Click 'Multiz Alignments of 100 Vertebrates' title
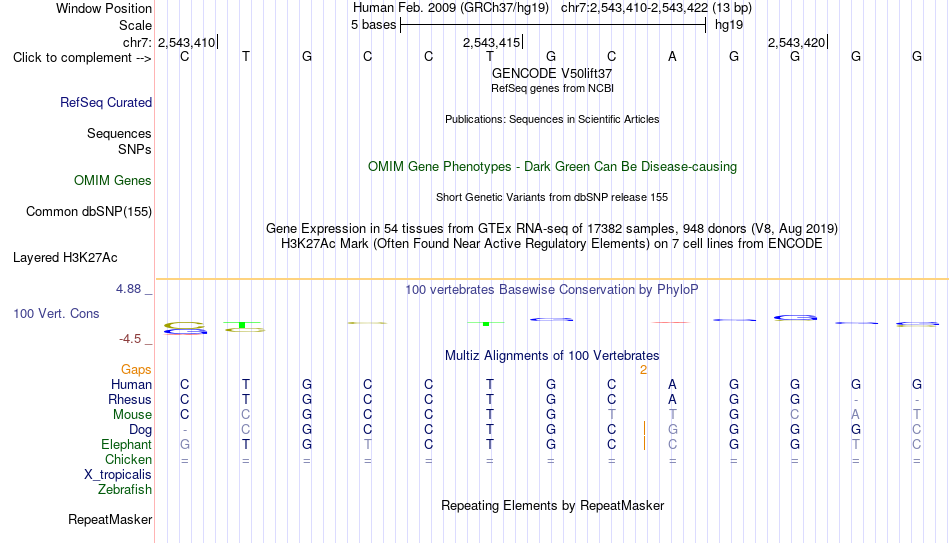 coord(552,356)
